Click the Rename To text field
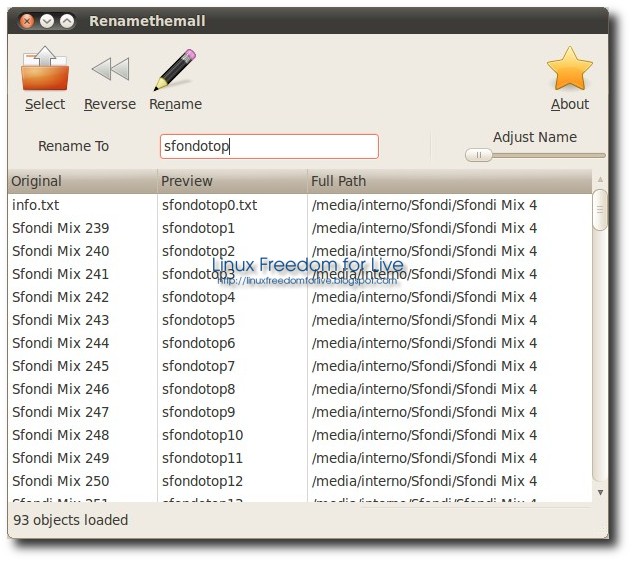The height and width of the screenshot is (562, 632). pyautogui.click(x=269, y=146)
